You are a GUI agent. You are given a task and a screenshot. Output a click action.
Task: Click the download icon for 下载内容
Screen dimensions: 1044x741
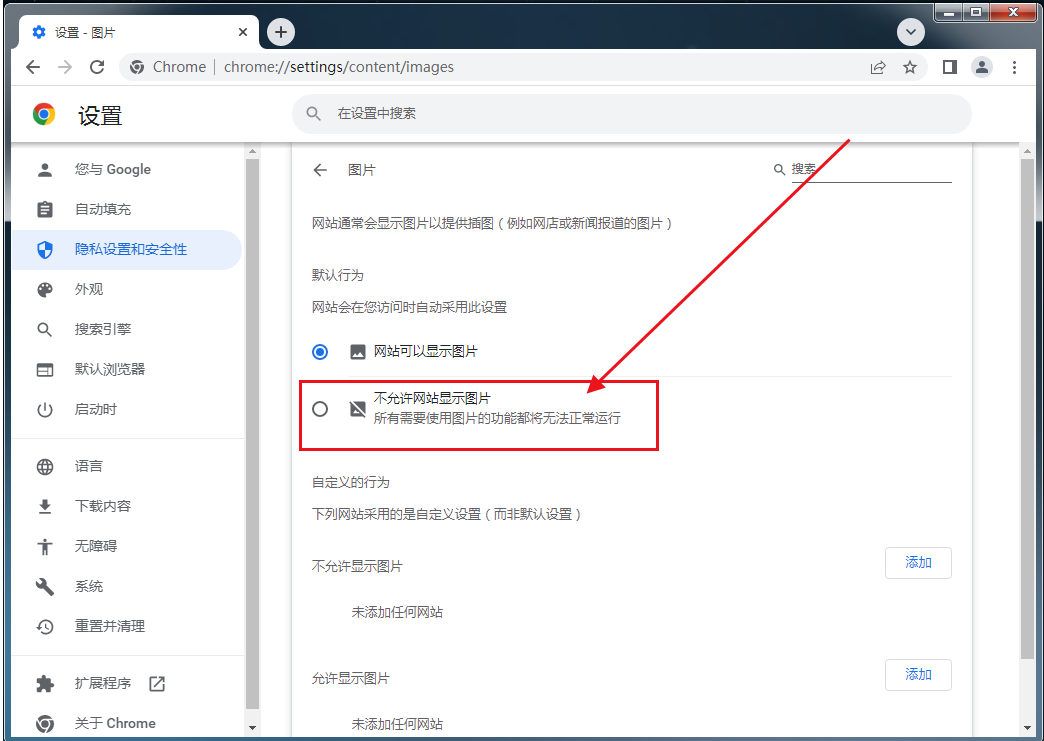click(x=45, y=507)
